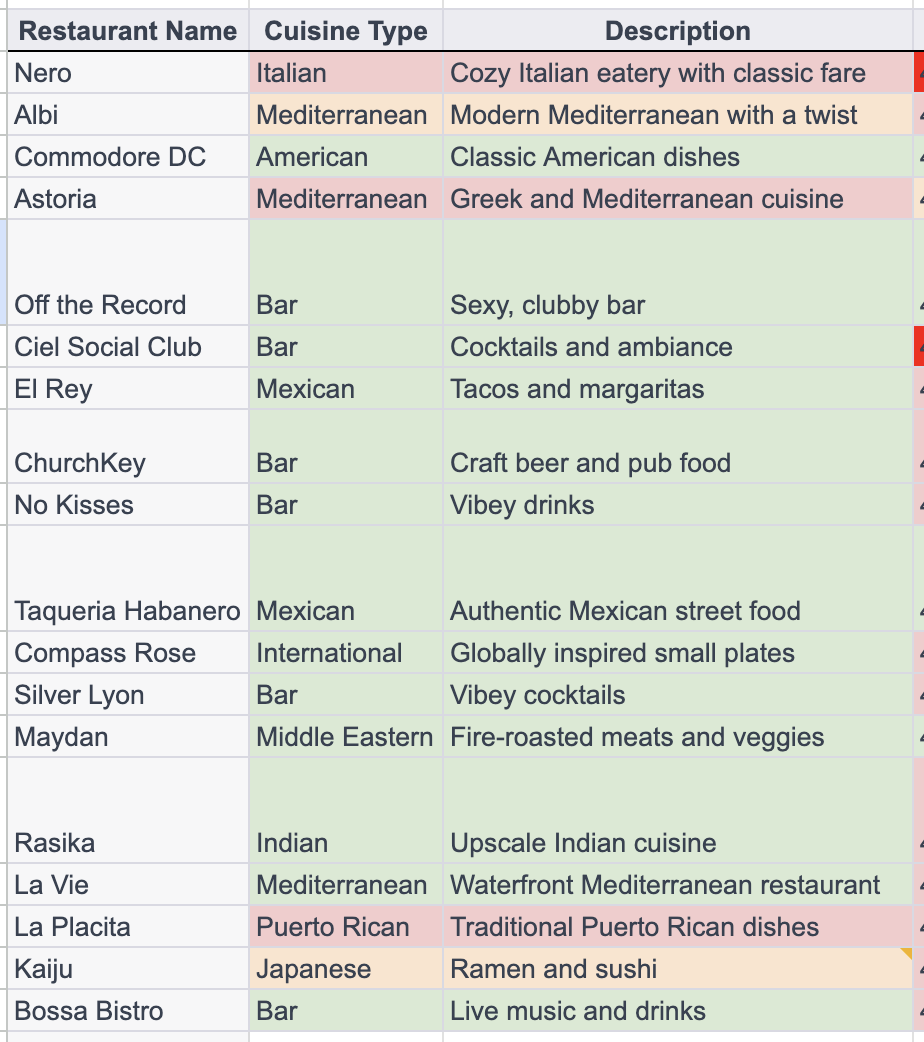Screen dimensions: 924x1042
Task: Click the Taqueria Habanero cell
Action: point(127,611)
